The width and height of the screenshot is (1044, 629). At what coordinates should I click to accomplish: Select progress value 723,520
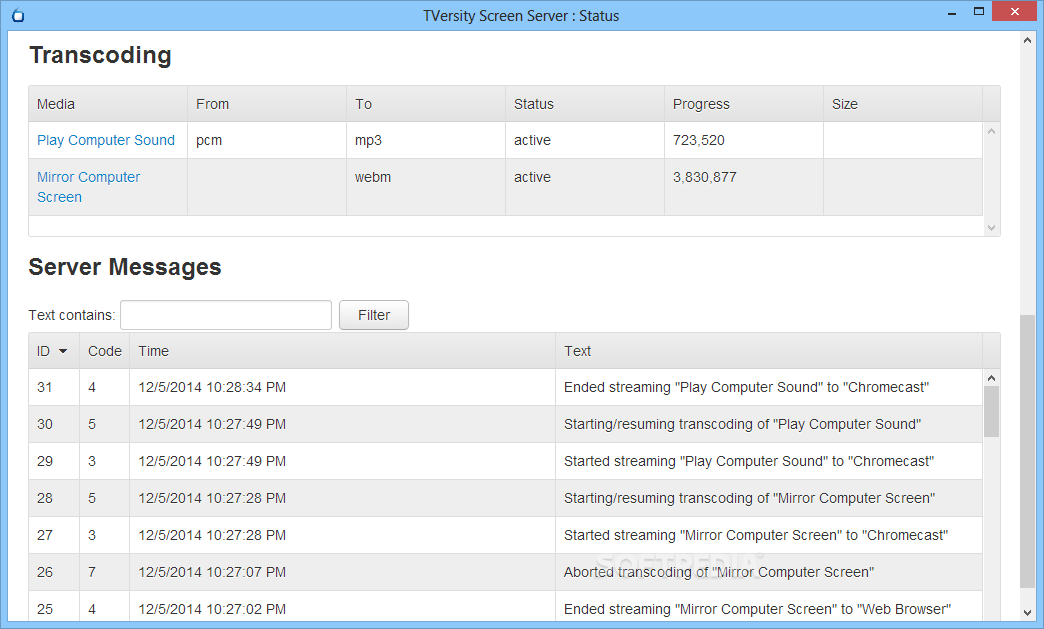[x=698, y=140]
